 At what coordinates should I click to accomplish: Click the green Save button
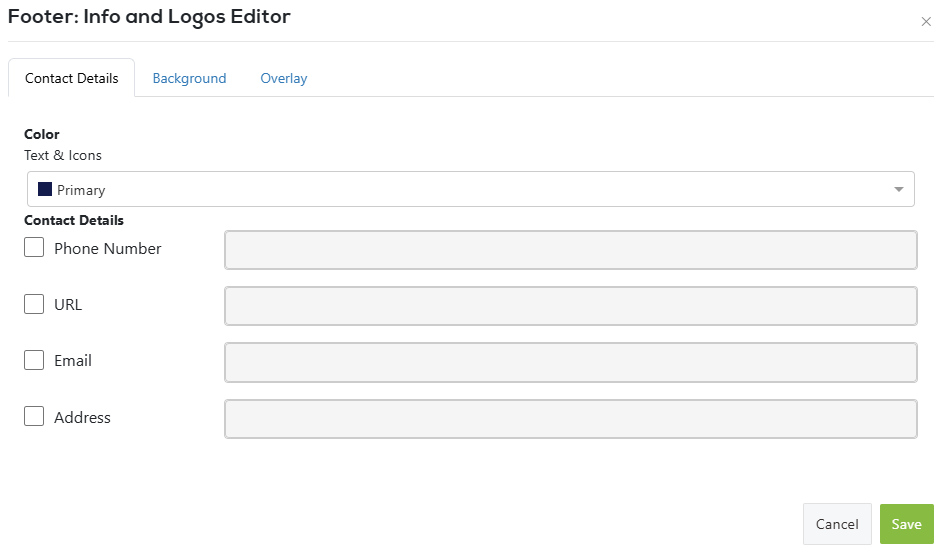point(906,524)
